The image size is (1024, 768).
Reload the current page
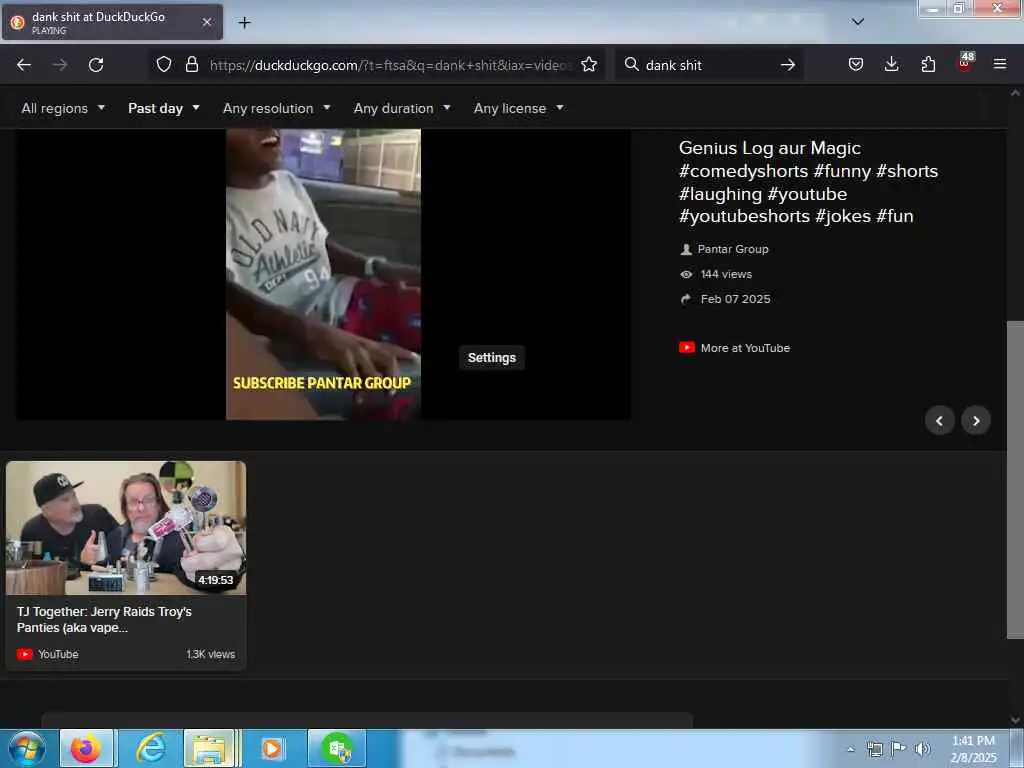pos(96,65)
